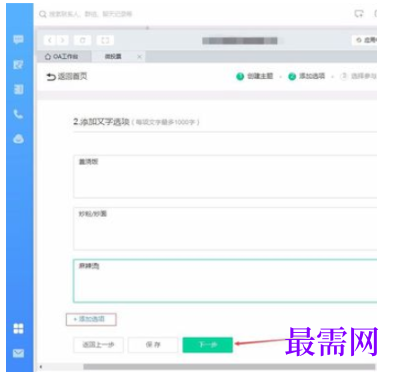Click the second option text box 炒粉/炒面
The height and width of the screenshot is (373, 397).
225,229
